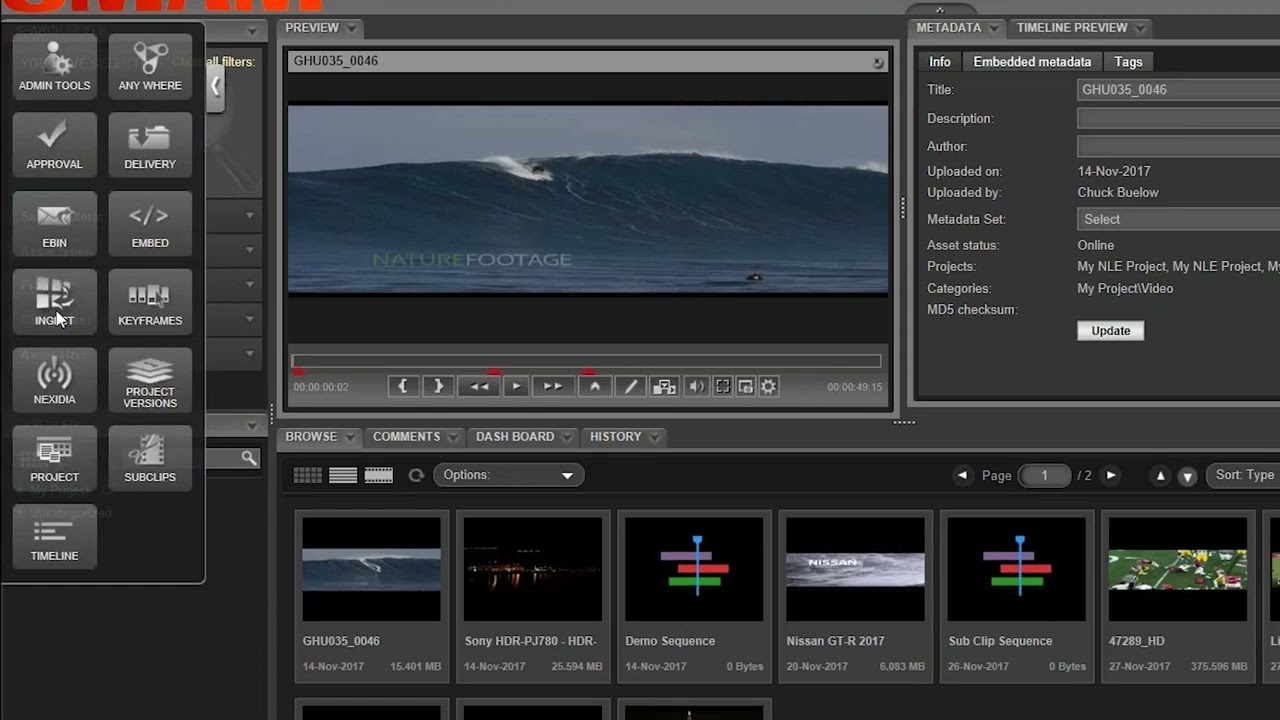Open the Comments tab dropdown arrow
The width and height of the screenshot is (1280, 720).
453,437
